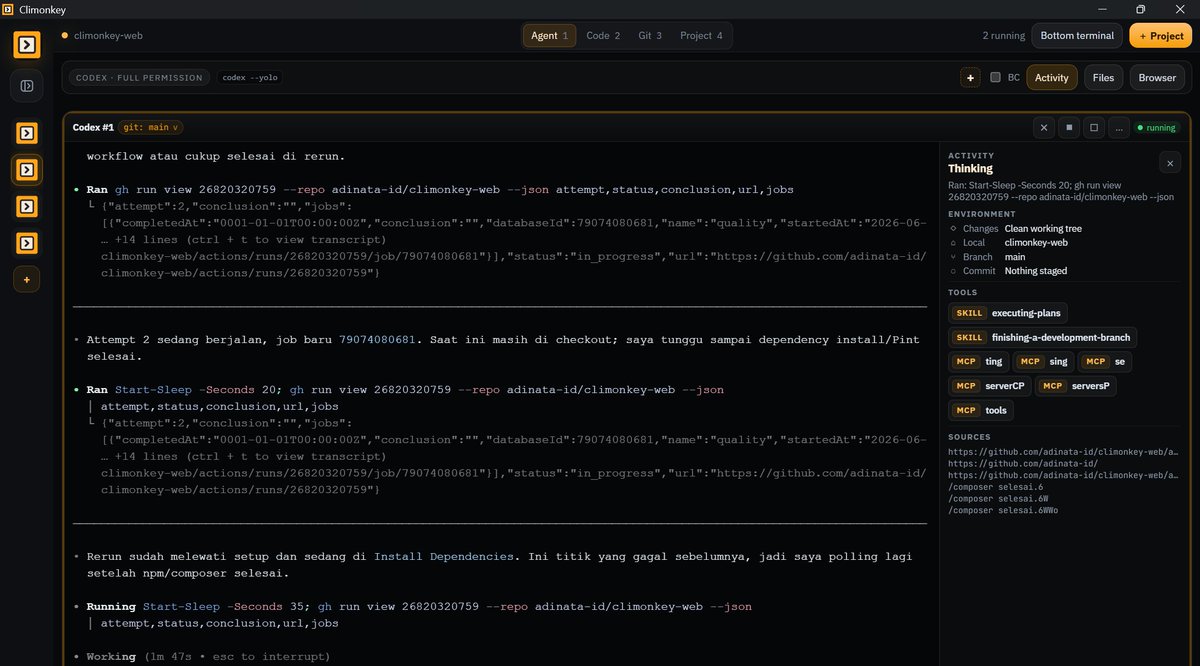This screenshot has width=1200, height=666.
Task: Click the MCP tools chip
Action: pyautogui.click(x=981, y=410)
